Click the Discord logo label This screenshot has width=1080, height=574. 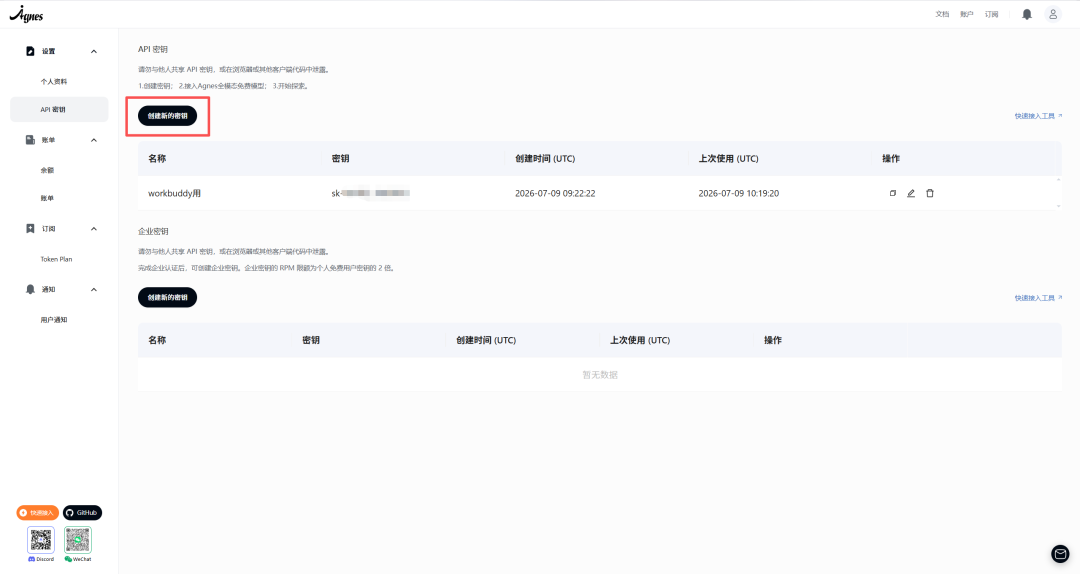pos(41,559)
